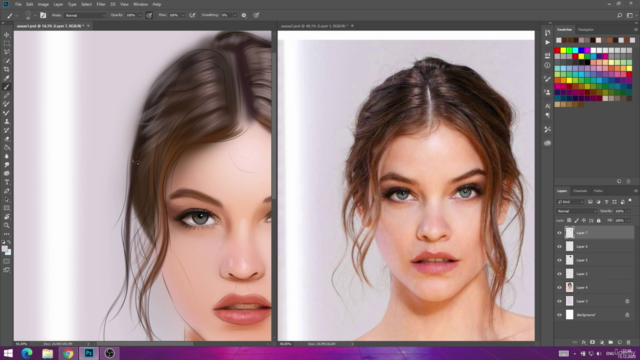Open the brush Opacity dropdown arrow
640x360 pixels.
pos(140,15)
